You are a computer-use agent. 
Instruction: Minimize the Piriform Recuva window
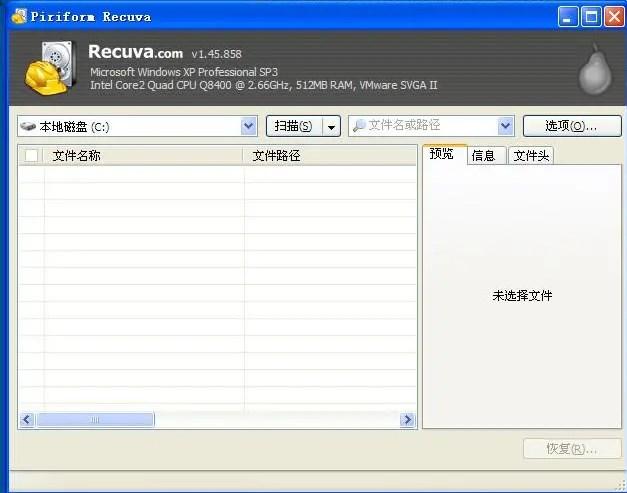click(x=568, y=17)
